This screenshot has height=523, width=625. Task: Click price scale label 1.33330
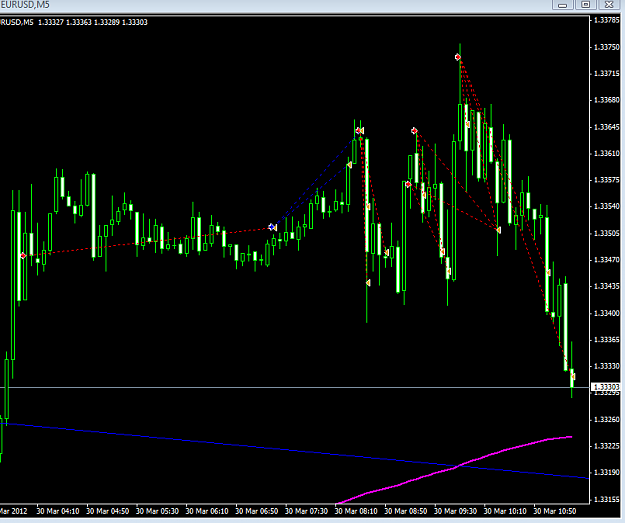coord(607,366)
